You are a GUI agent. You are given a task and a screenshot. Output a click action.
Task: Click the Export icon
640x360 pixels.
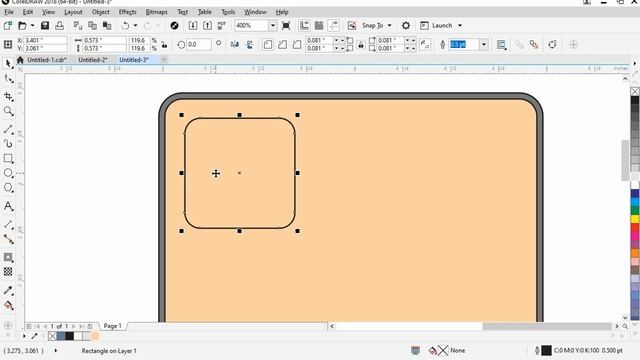207,26
